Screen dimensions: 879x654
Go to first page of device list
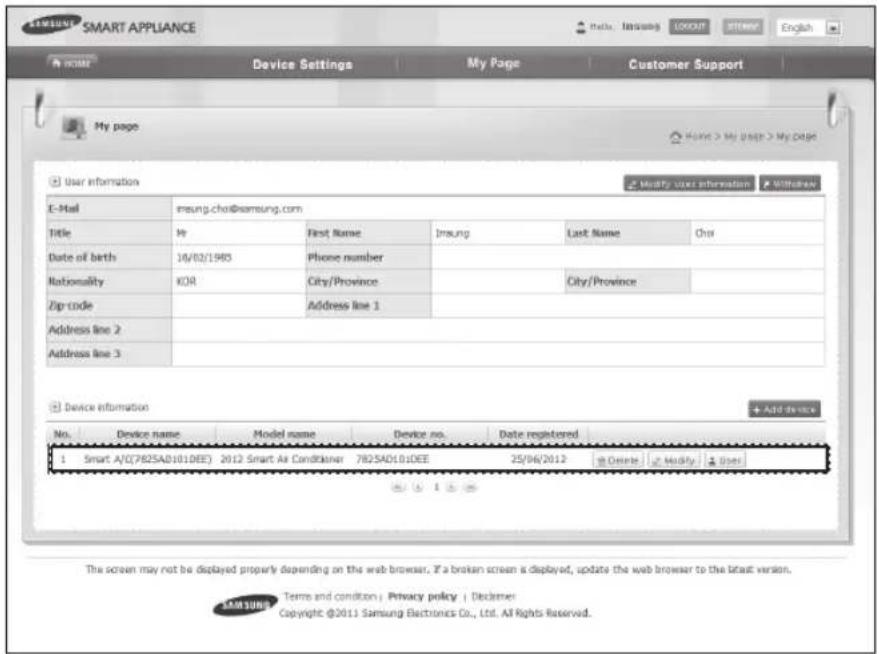click(397, 488)
